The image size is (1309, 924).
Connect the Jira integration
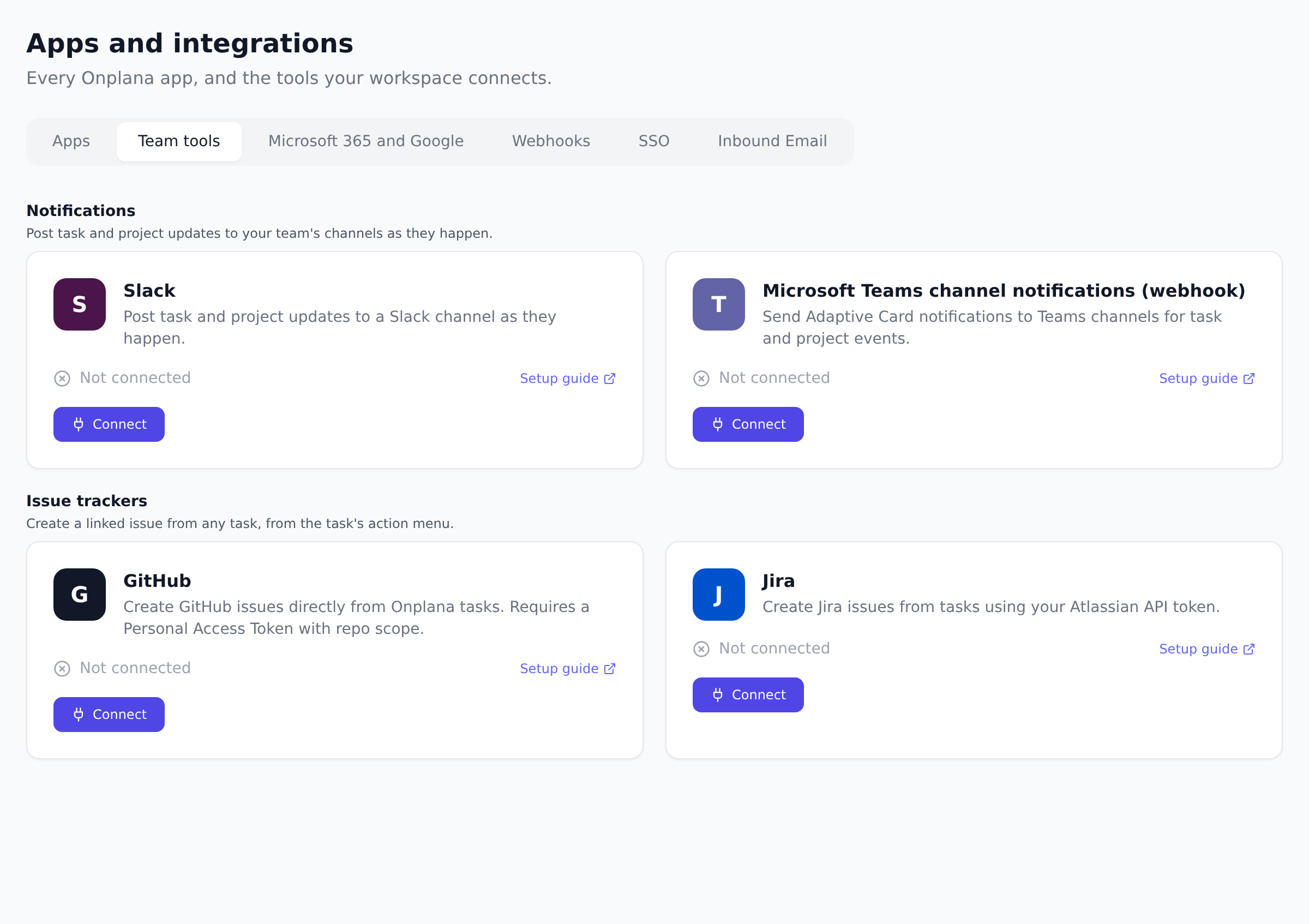click(x=748, y=695)
